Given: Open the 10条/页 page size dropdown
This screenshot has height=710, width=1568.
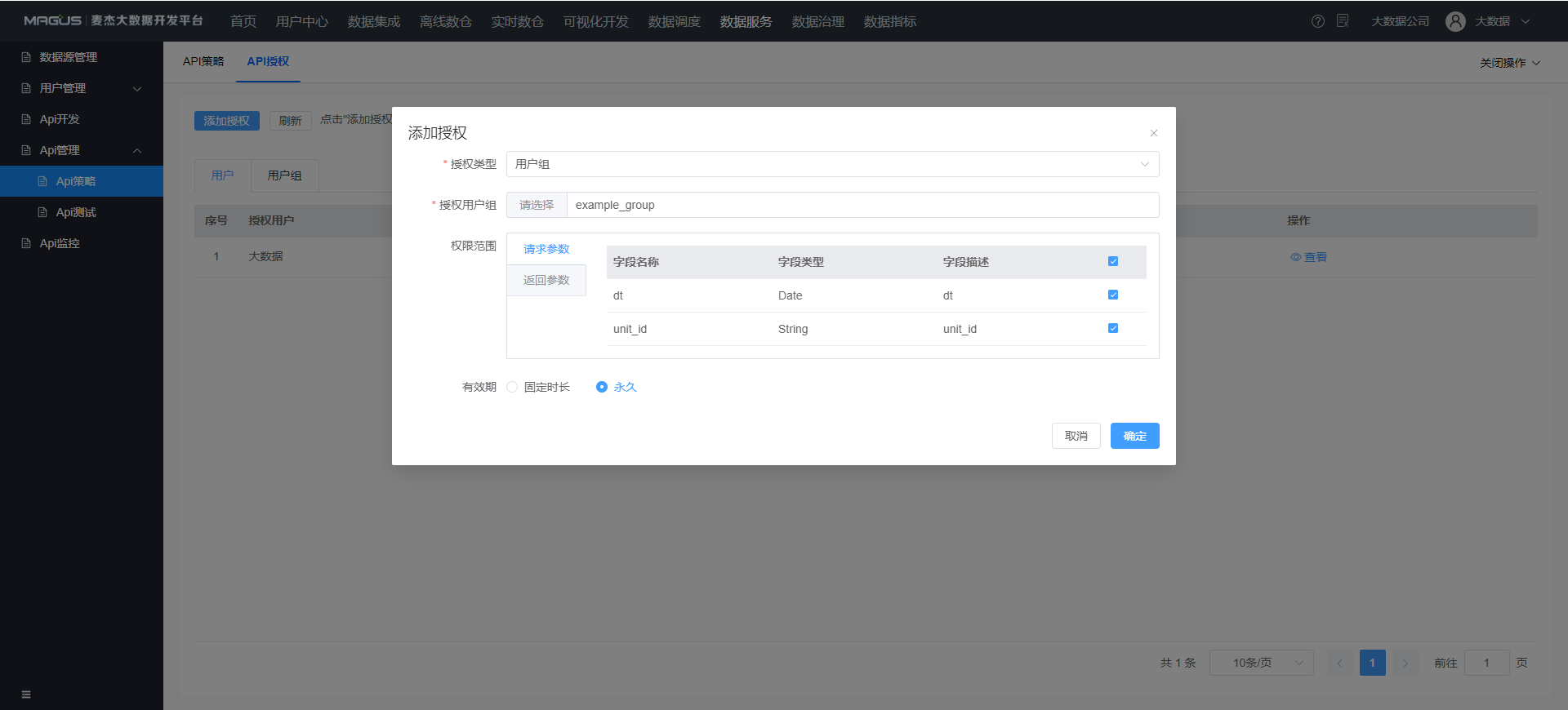Looking at the screenshot, I should tap(1261, 663).
